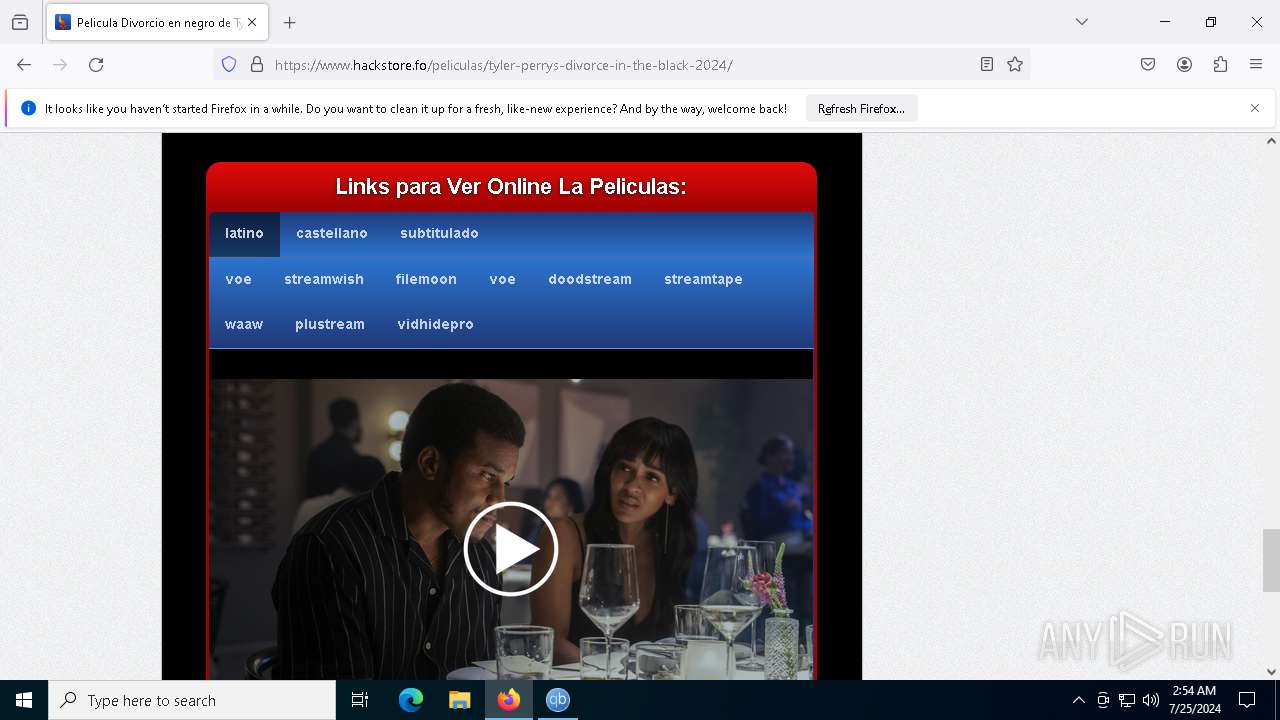Click the tracking protection shield icon
This screenshot has height=720, width=1280.
tap(229, 65)
